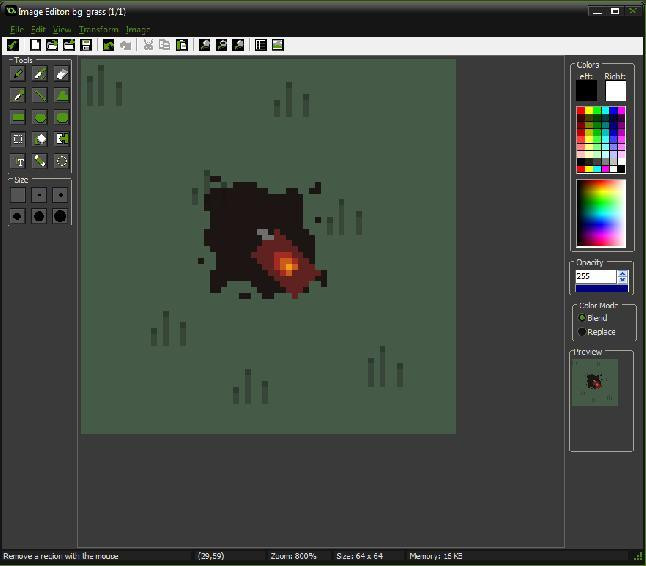Open the Image menu

[x=138, y=30]
